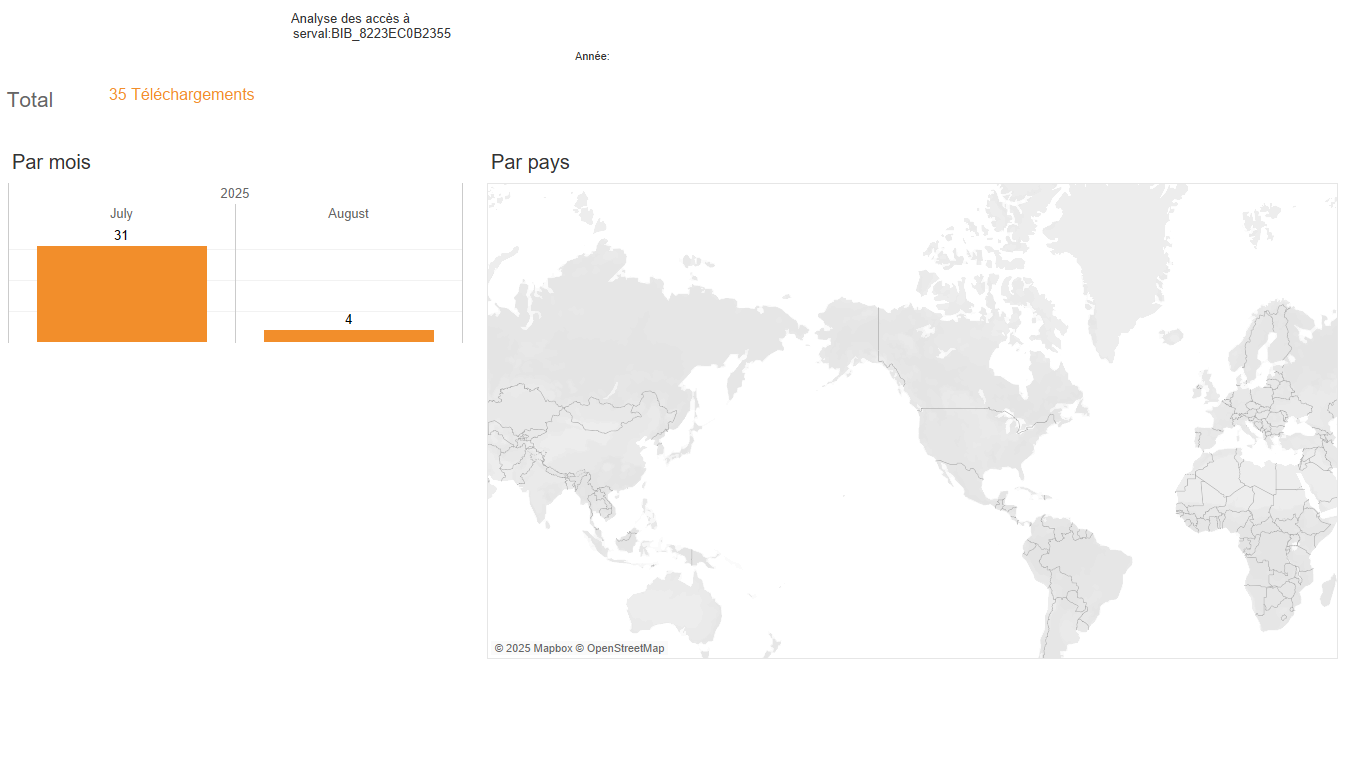Open the OpenStreetMap attribution link

tap(620, 649)
